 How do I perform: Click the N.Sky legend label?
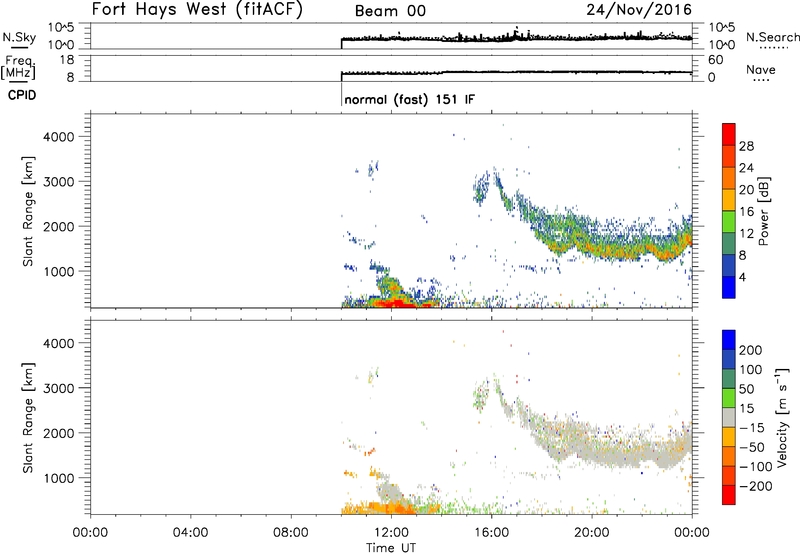[x=19, y=37]
